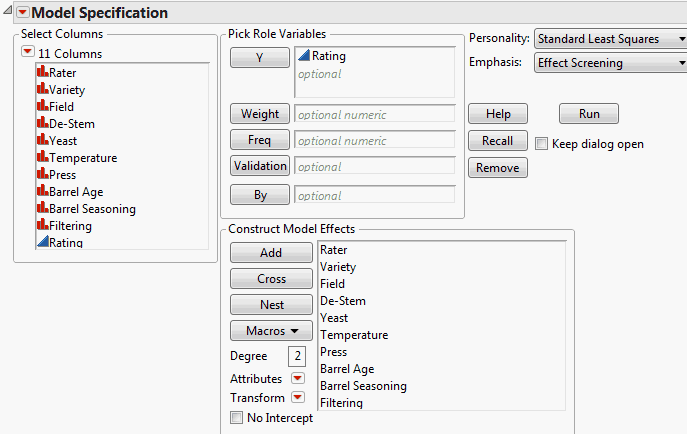Select Barrel Seasoning in model effects list
This screenshot has height=434, width=687.
click(363, 386)
